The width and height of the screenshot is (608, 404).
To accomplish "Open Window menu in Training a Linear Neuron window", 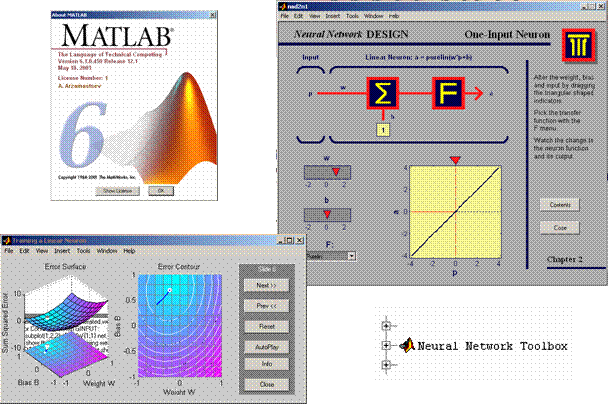I will coord(107,251).
